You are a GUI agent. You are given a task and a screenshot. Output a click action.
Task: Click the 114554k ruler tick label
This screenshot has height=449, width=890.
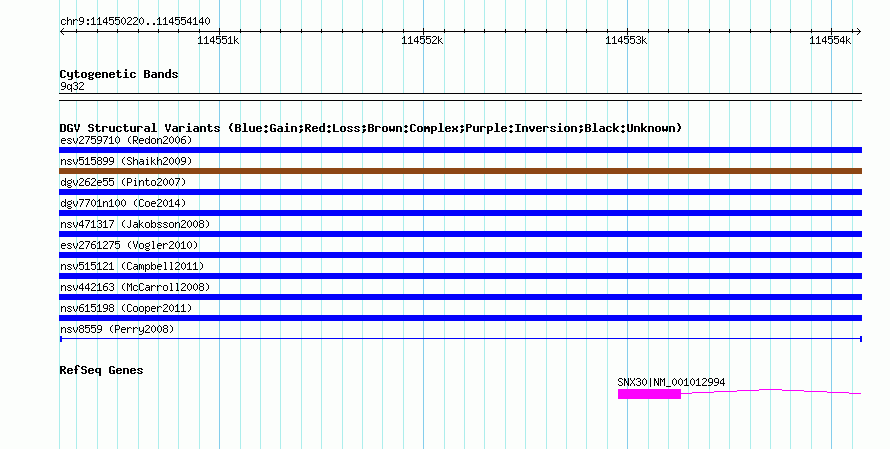pos(830,40)
